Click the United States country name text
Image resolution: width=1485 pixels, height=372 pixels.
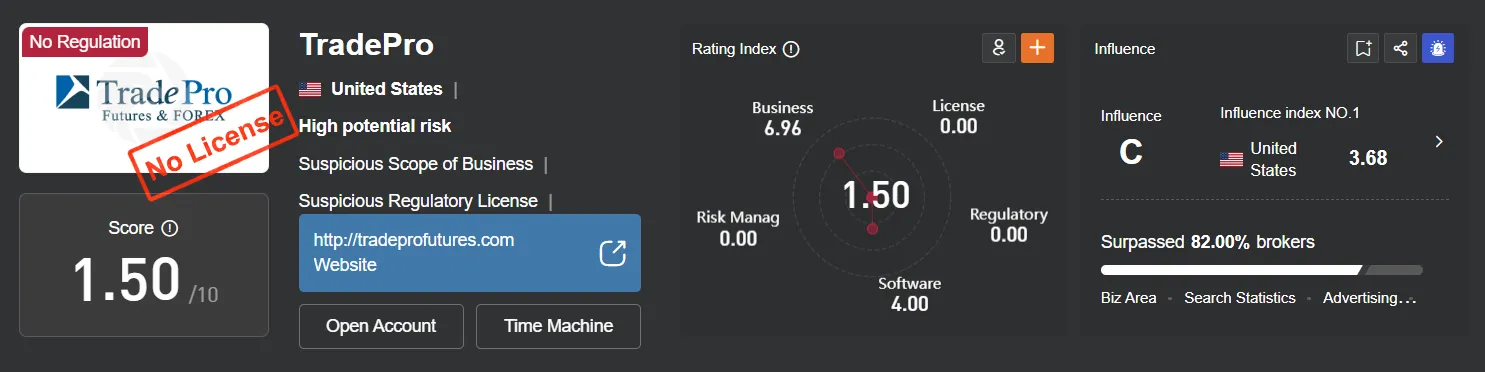(387, 89)
